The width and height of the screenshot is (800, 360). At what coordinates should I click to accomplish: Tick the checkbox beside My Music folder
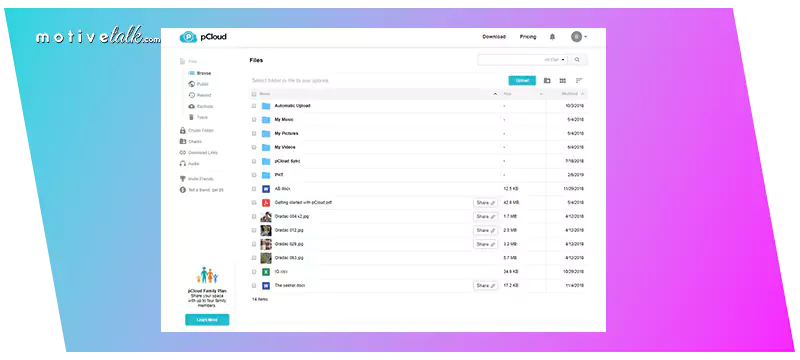254,120
